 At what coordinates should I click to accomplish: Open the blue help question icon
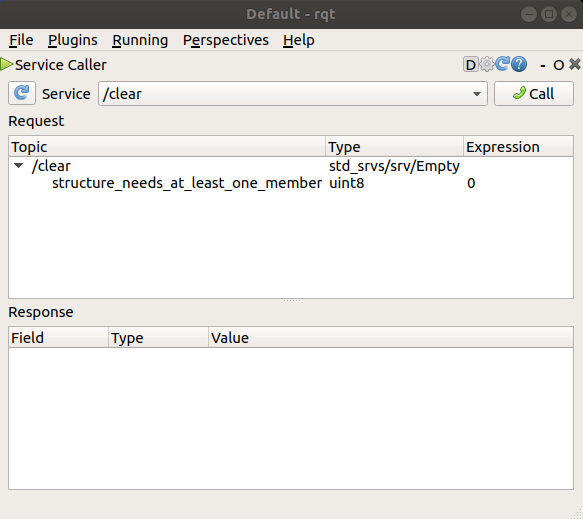click(x=519, y=64)
